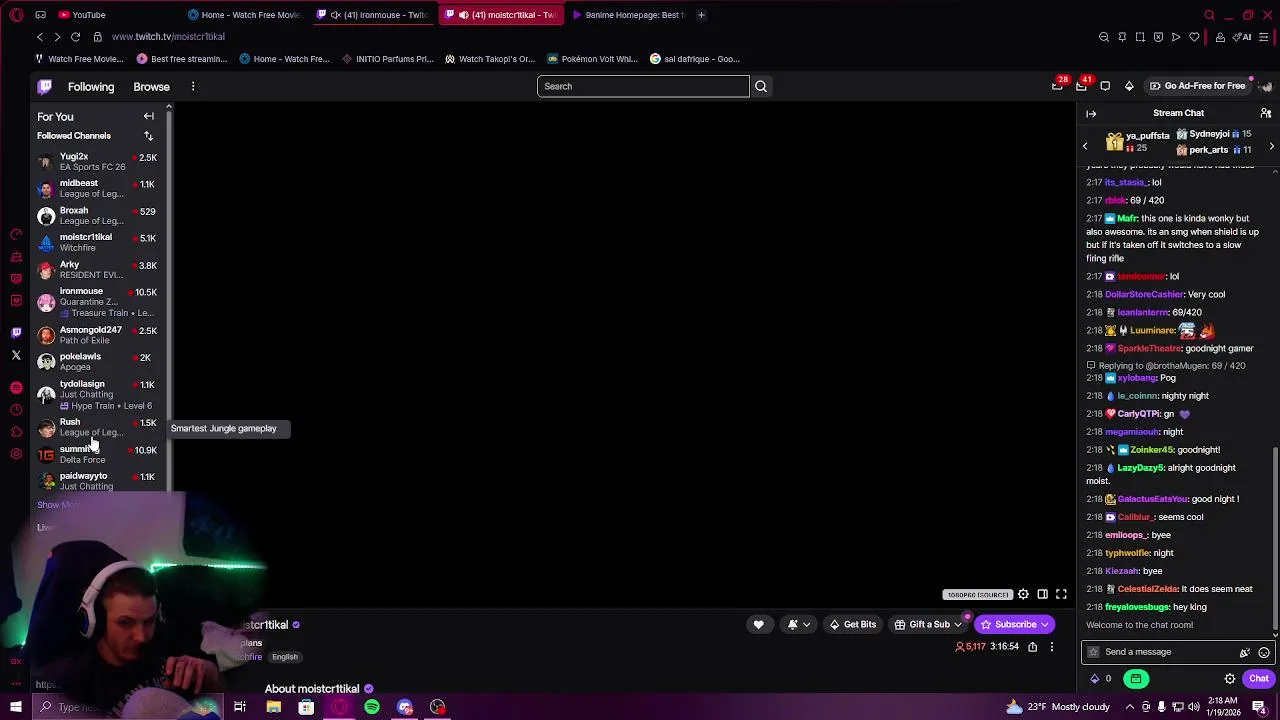Open the Twitch home logo

tap(45, 86)
